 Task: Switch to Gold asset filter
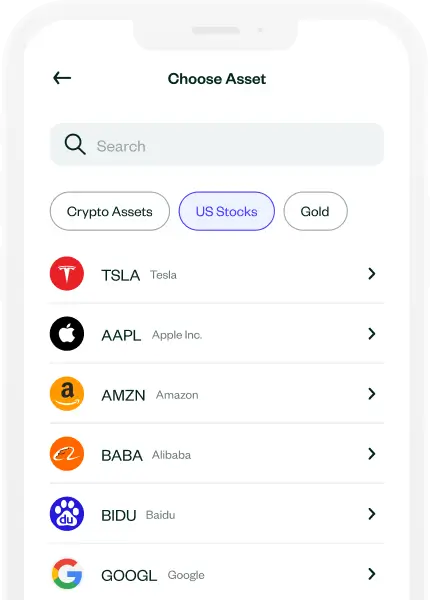[x=315, y=211]
